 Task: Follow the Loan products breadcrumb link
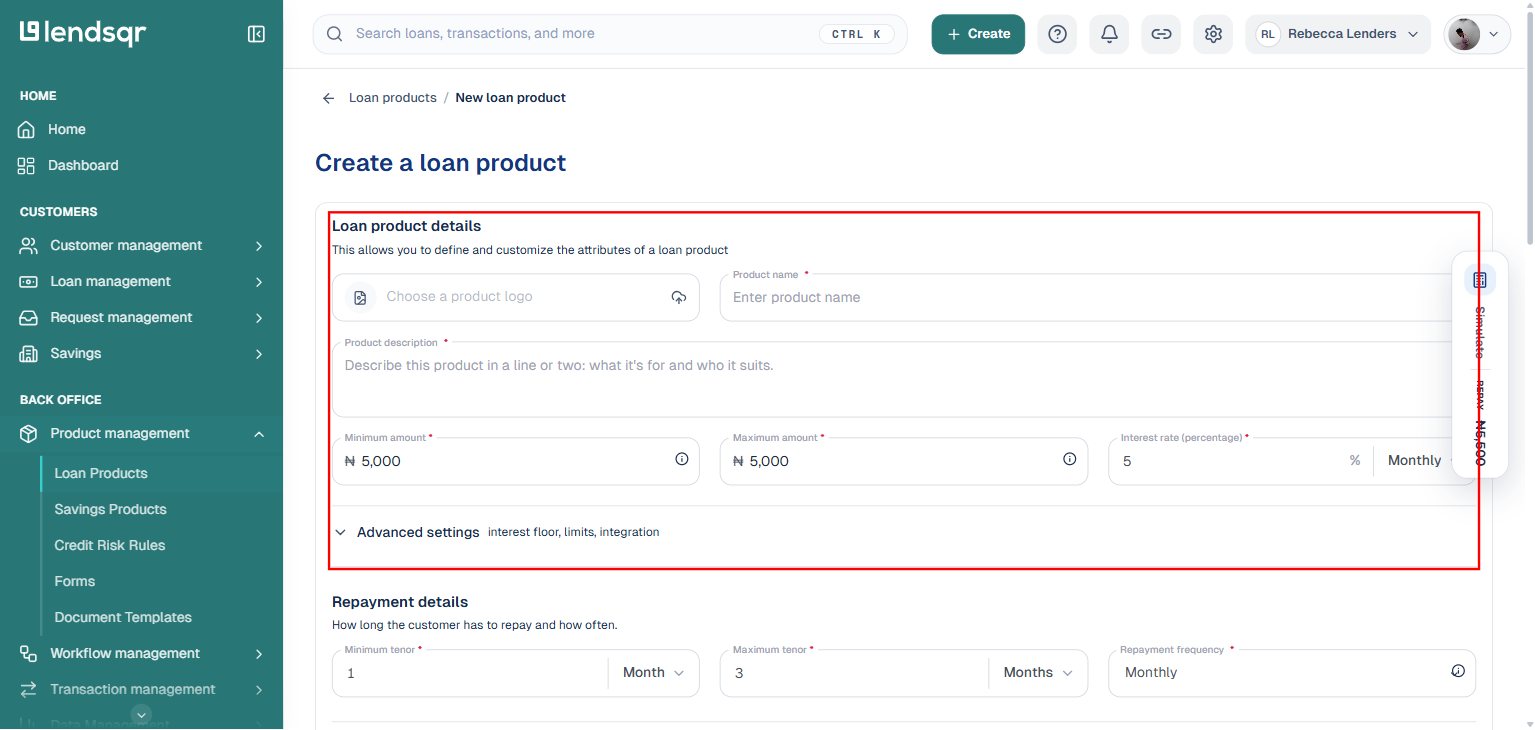click(393, 98)
